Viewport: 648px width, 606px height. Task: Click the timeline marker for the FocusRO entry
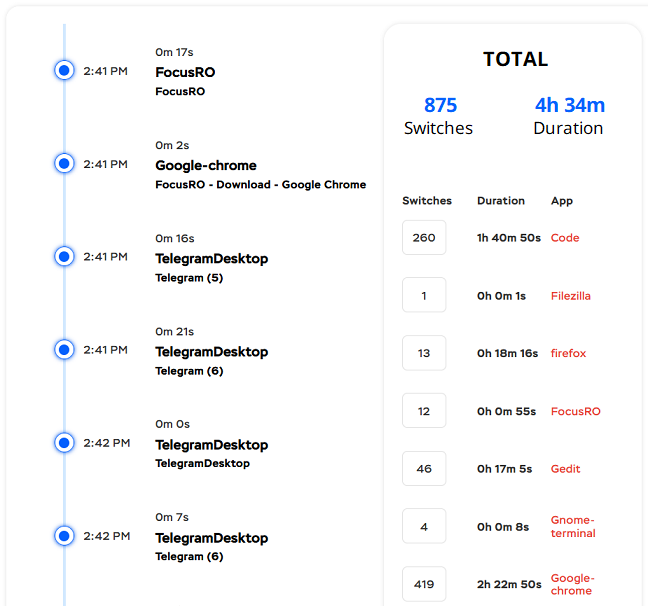point(64,70)
